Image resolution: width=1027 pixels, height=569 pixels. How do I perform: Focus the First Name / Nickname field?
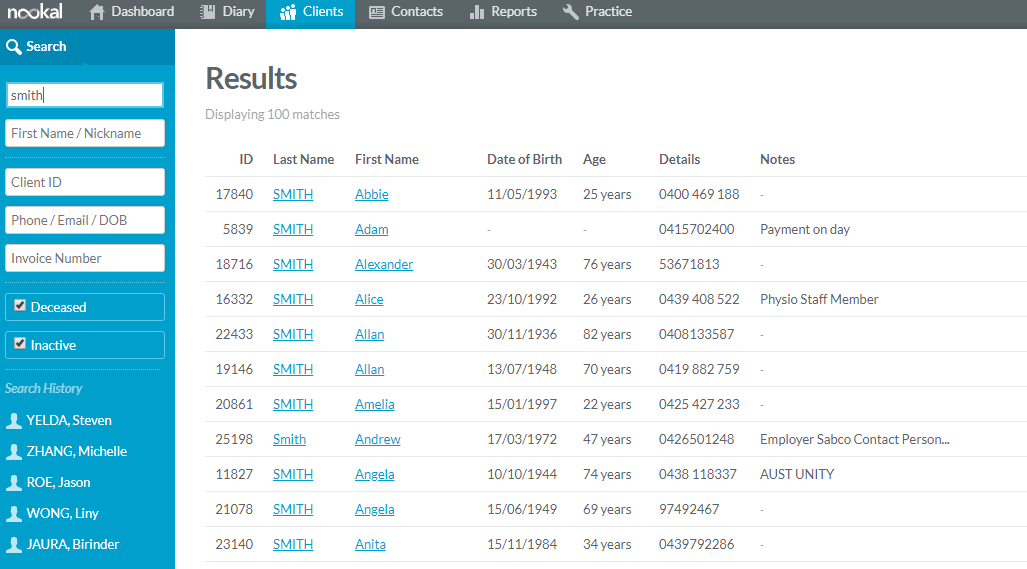85,133
